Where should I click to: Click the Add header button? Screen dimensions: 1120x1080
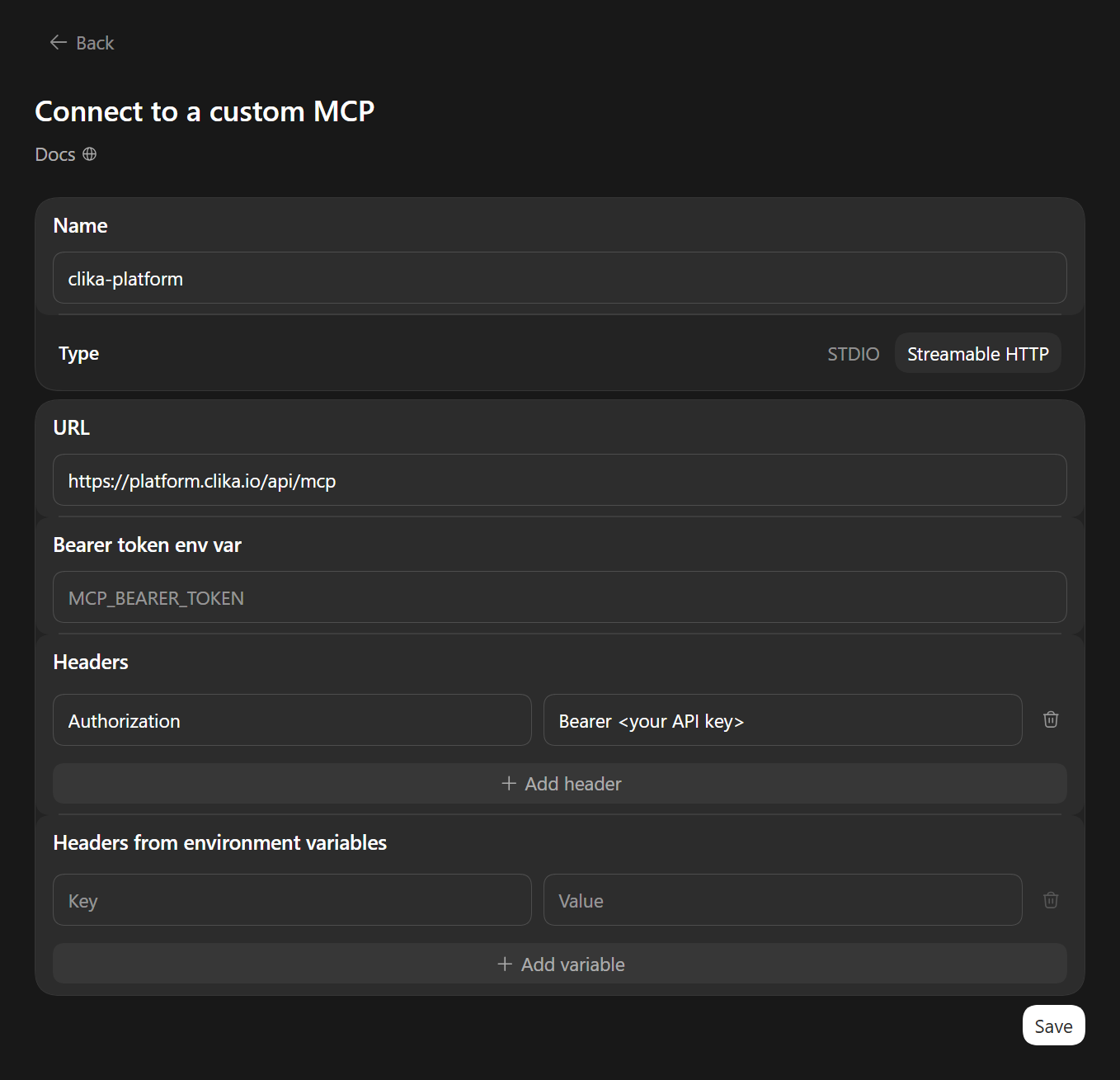[x=560, y=784]
